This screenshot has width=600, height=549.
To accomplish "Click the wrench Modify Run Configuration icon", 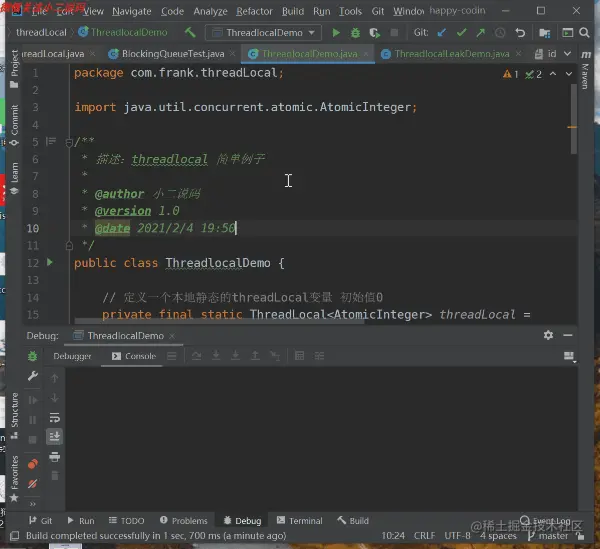I will [33, 376].
